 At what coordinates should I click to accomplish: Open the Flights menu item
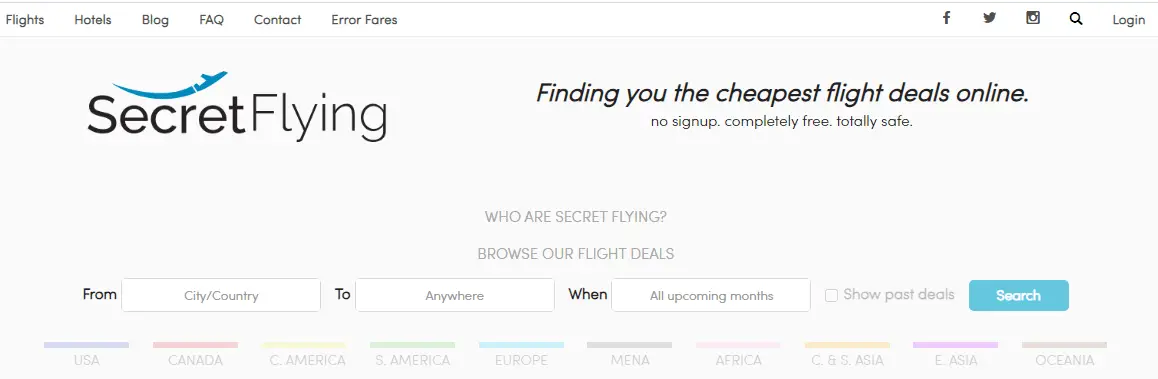click(25, 20)
